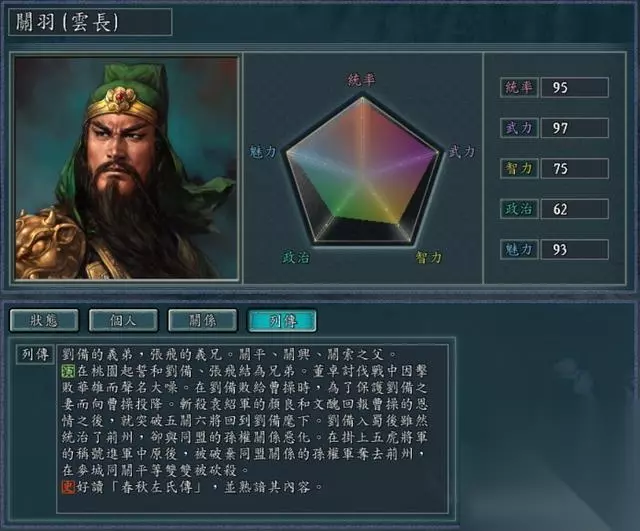The image size is (640, 531).
Task: Select the 政治 value field showing 62
Action: click(575, 209)
